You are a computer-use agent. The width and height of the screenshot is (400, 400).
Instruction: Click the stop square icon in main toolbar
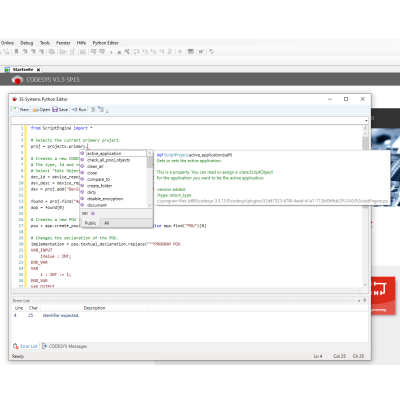click(x=119, y=52)
